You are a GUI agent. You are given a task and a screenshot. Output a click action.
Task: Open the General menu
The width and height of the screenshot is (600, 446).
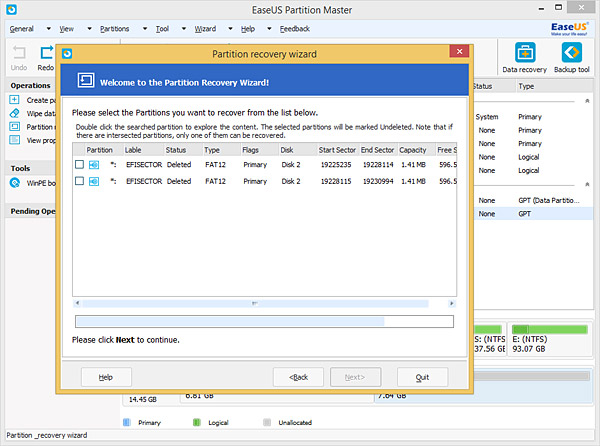(22, 29)
